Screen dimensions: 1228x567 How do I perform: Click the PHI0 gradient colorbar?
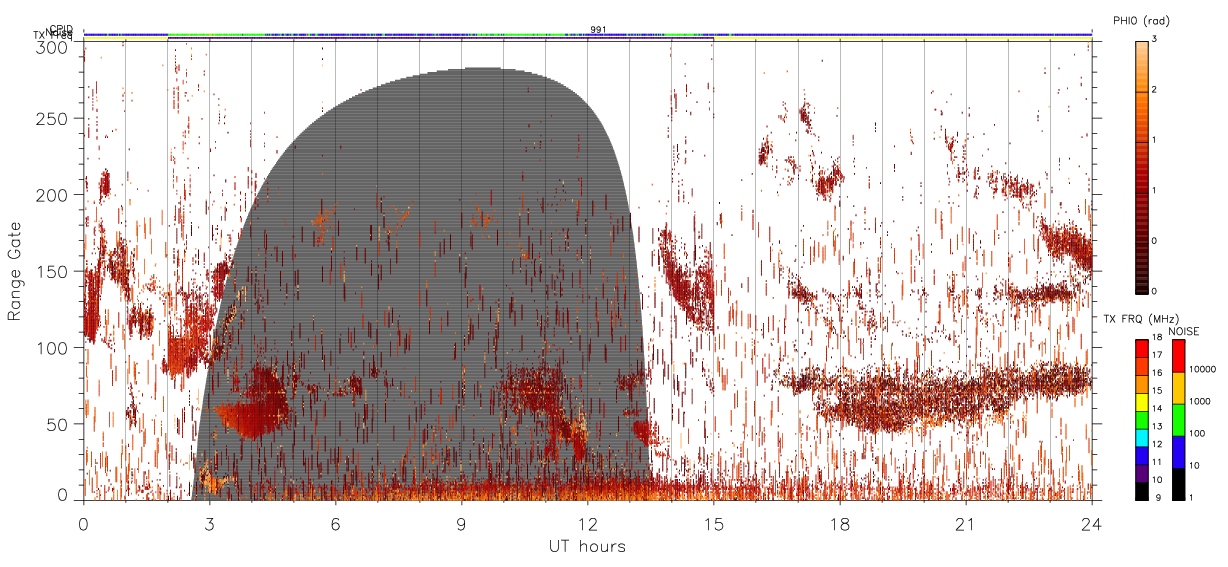[1141, 166]
